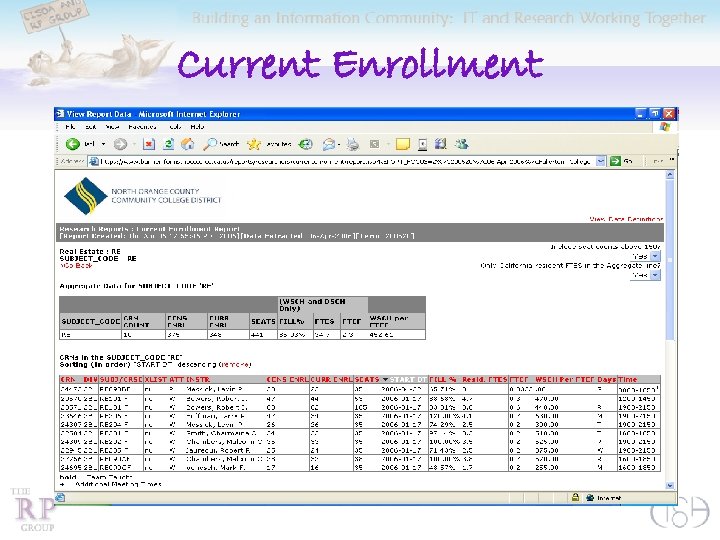Sort by the CURR ENRL column header

331,379
